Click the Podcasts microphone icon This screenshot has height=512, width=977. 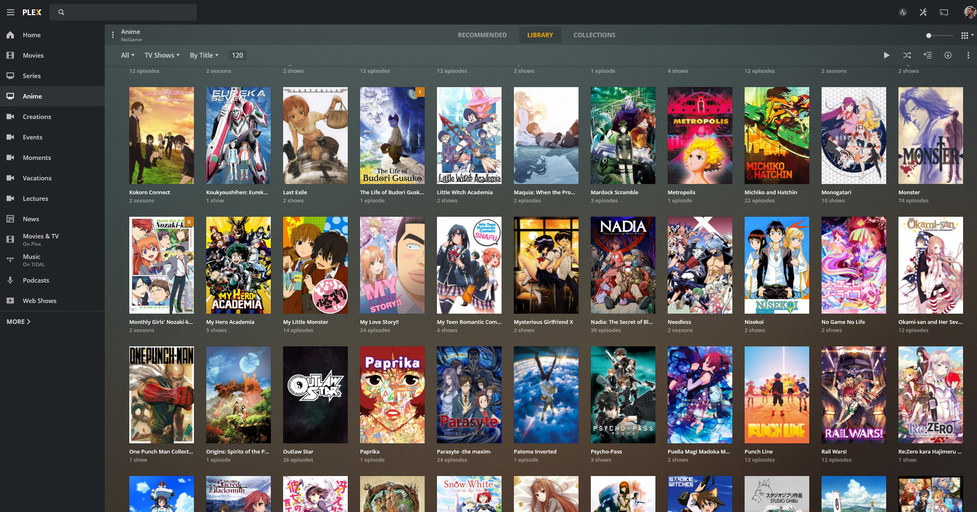[x=10, y=280]
